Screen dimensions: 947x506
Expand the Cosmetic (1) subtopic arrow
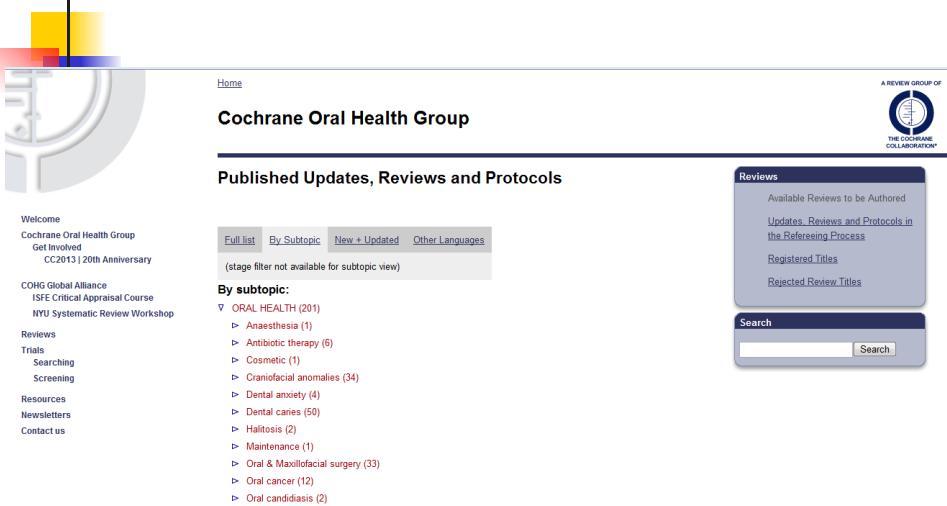pos(236,360)
